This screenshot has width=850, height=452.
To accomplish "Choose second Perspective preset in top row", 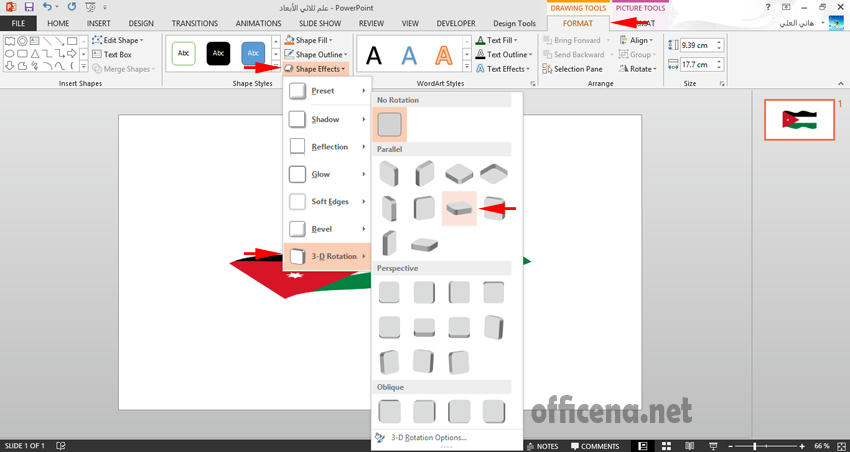I will coord(424,293).
